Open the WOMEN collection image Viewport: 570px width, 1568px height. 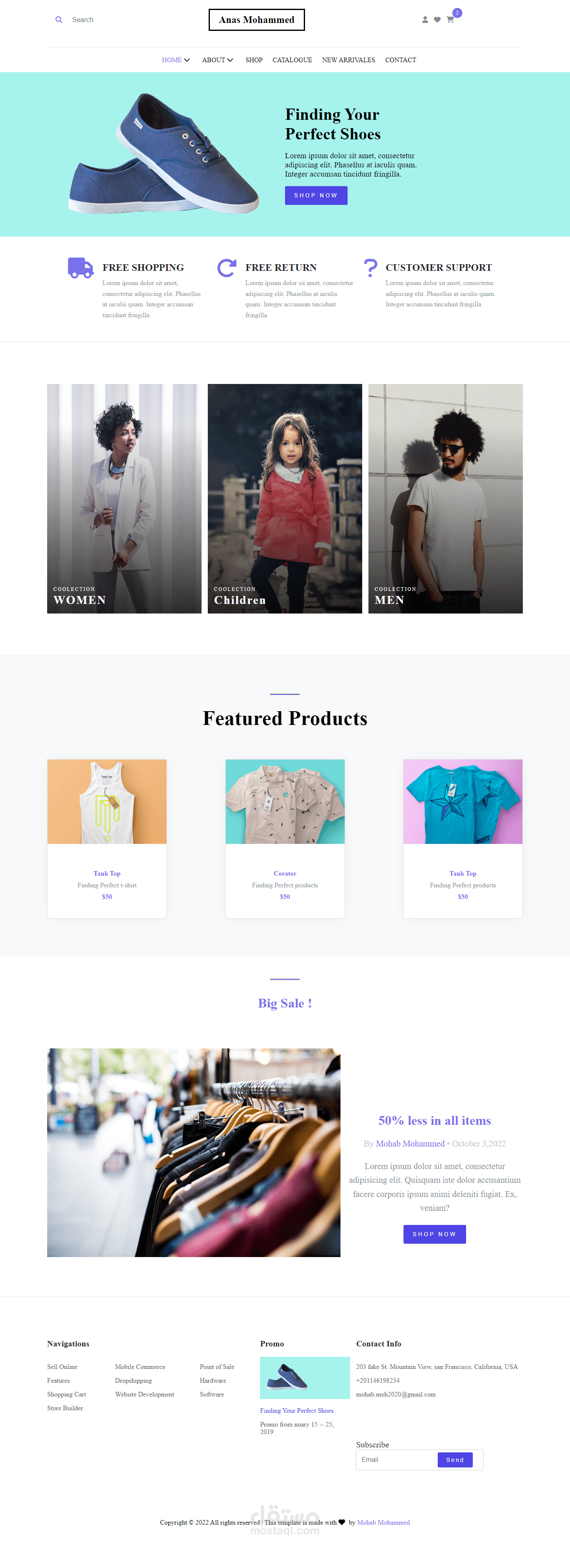click(x=124, y=498)
